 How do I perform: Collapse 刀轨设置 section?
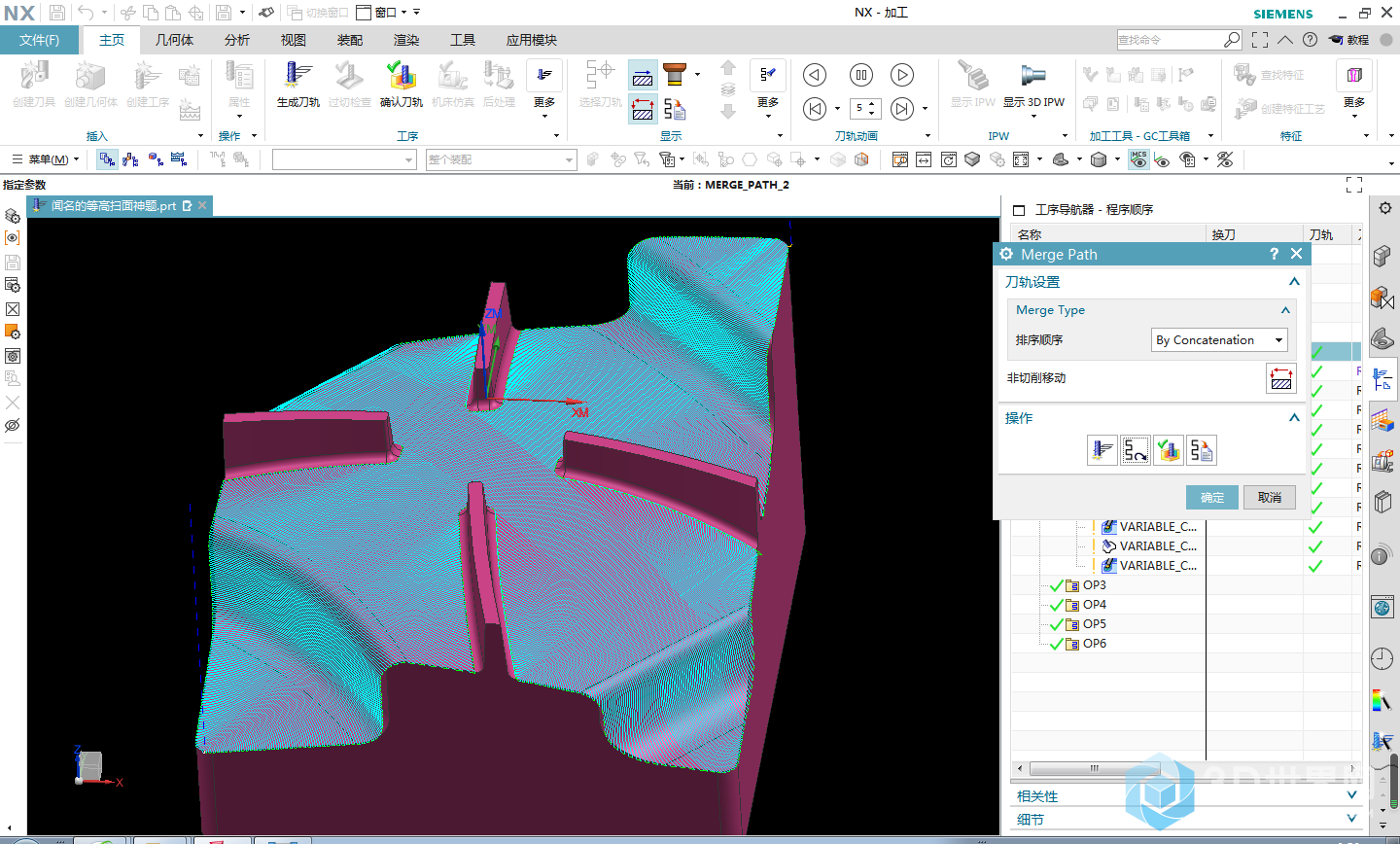point(1294,282)
